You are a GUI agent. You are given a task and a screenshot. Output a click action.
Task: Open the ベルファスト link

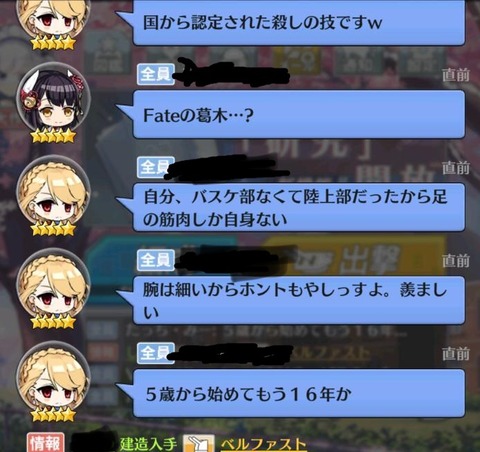pos(263,444)
